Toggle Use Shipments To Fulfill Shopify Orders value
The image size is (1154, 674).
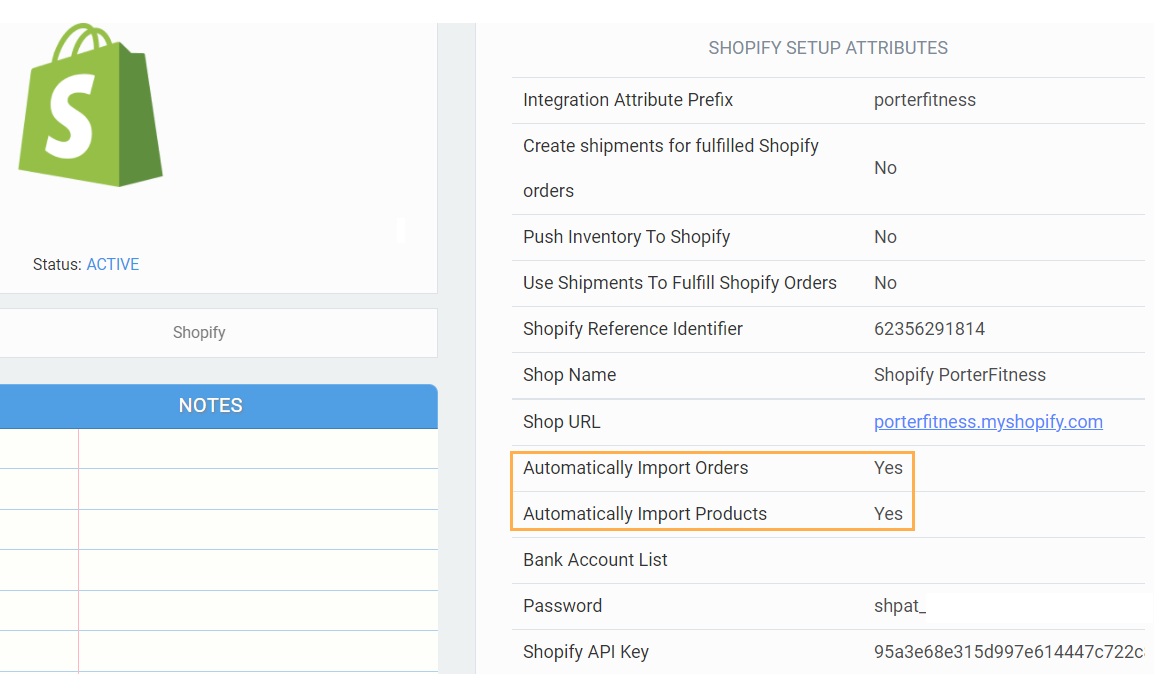[885, 283]
